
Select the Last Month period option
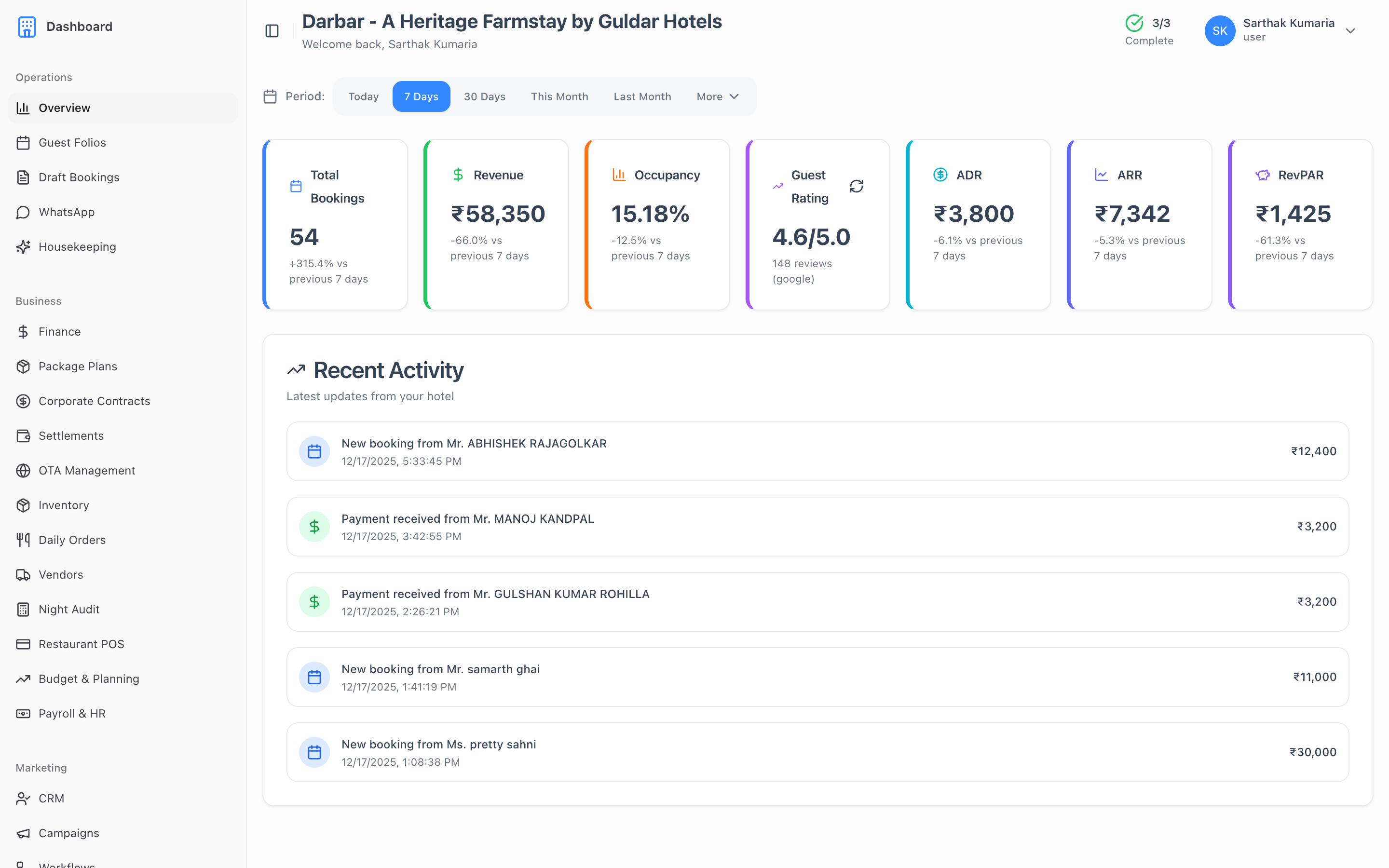click(642, 96)
